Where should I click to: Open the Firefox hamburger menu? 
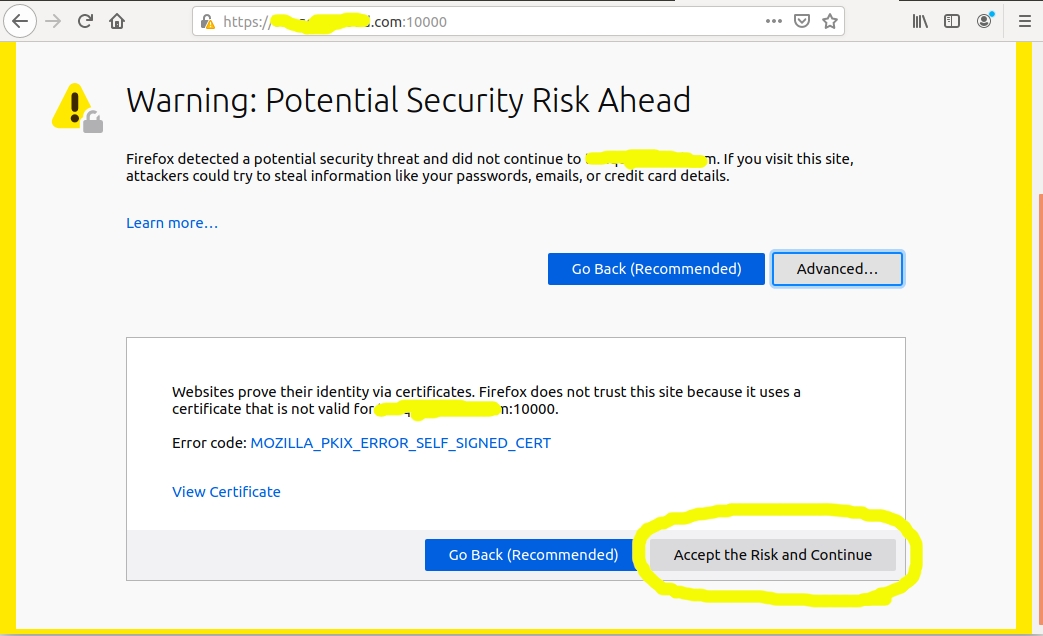(1024, 21)
